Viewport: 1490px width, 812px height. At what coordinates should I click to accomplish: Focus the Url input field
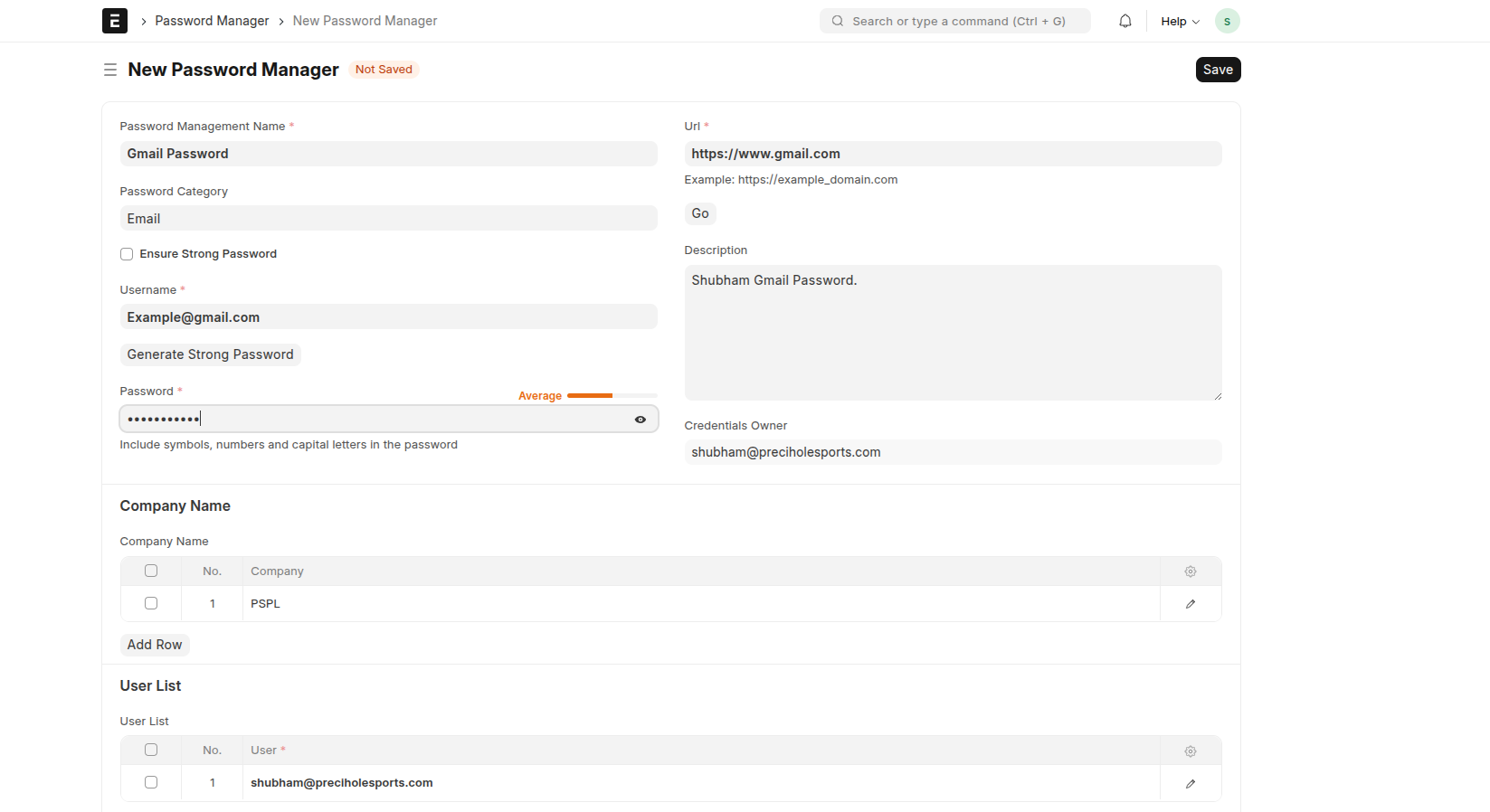953,154
